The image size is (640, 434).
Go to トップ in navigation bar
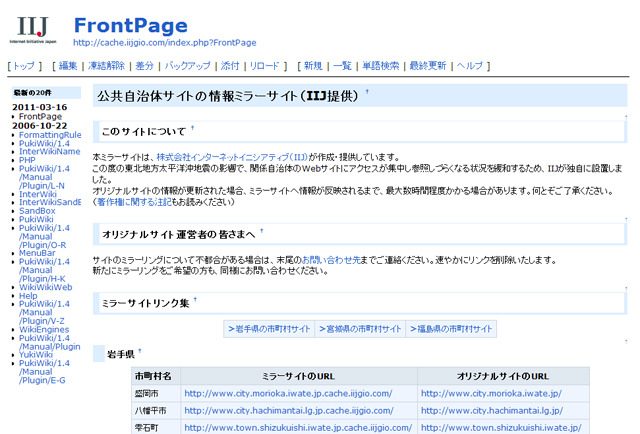coord(24,66)
